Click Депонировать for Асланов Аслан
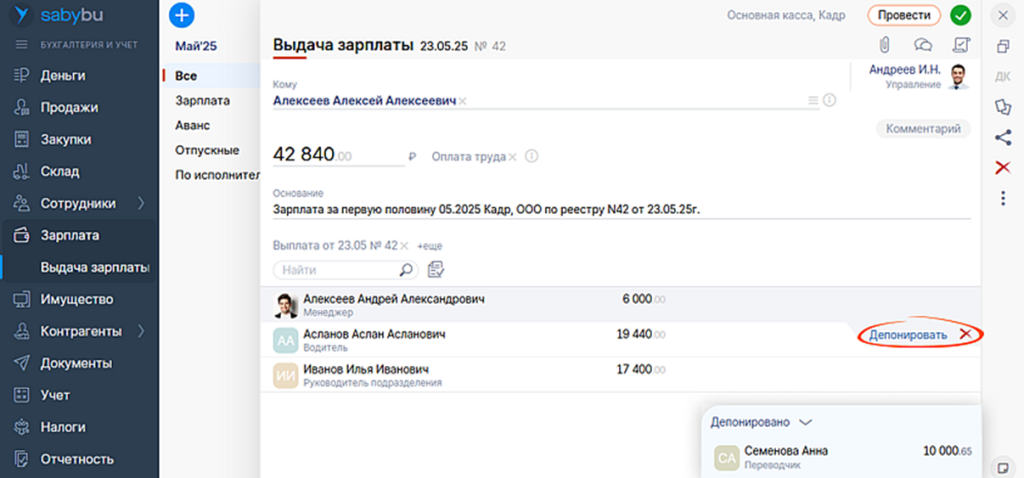1024x478 pixels. click(x=908, y=335)
